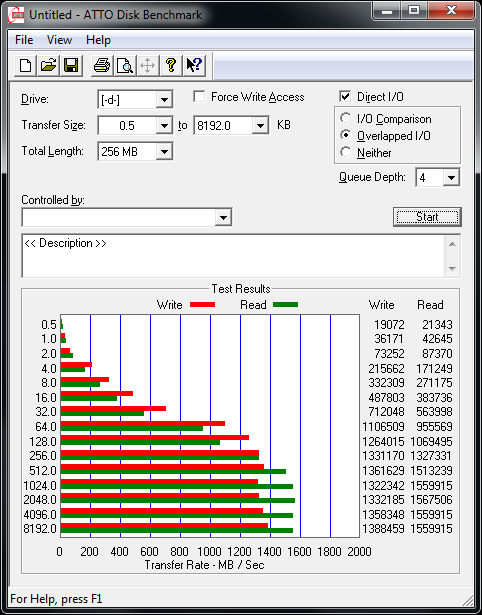Image resolution: width=482 pixels, height=615 pixels.
Task: Click inside the Description text box
Action: pyautogui.click(x=233, y=256)
